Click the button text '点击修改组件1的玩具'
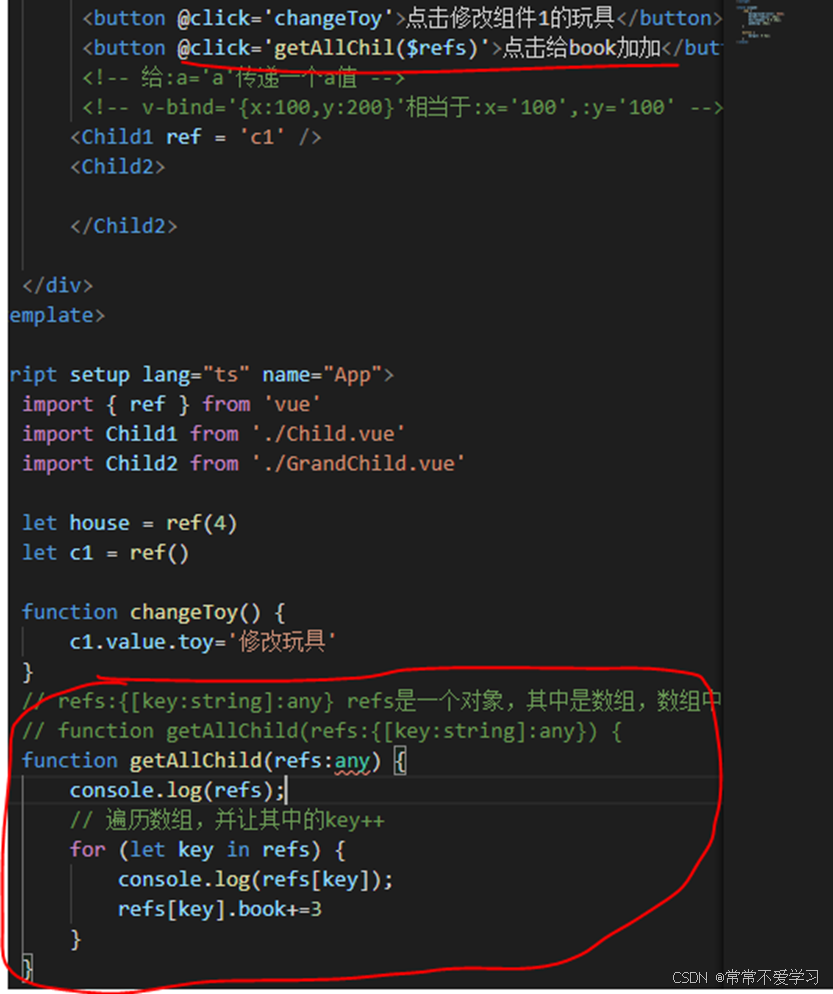 (x=510, y=18)
